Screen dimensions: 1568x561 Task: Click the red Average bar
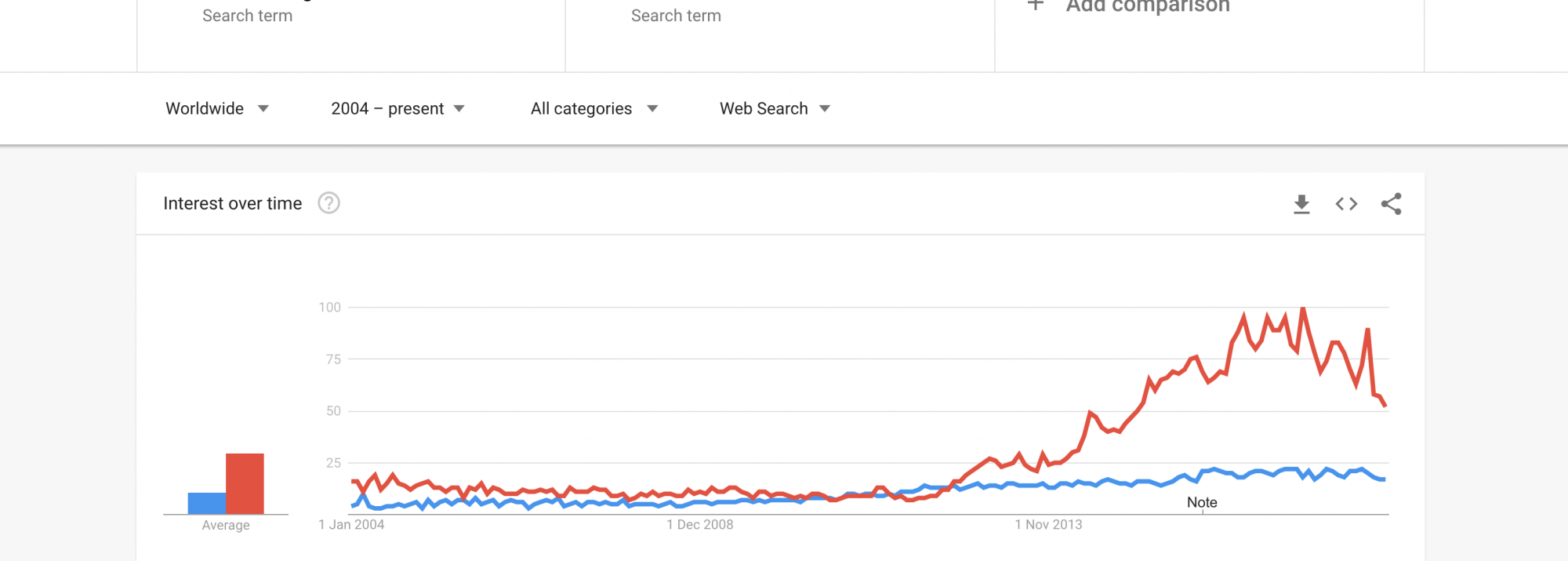[245, 483]
